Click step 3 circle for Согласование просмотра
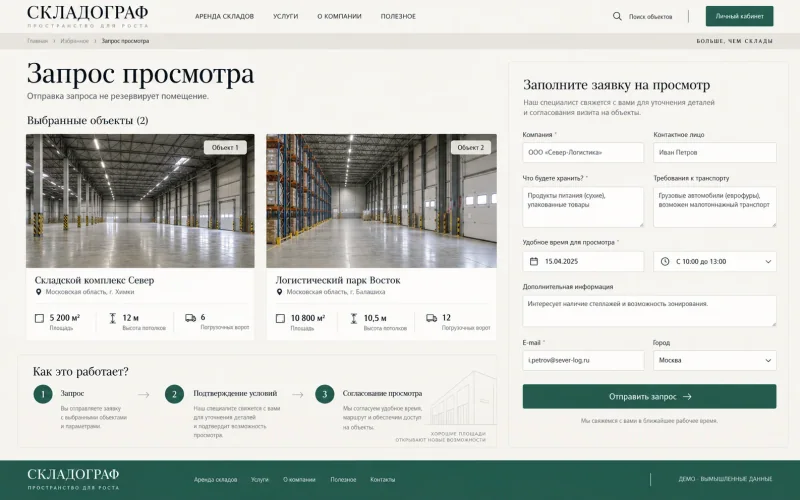The height and width of the screenshot is (500, 800). click(x=324, y=394)
